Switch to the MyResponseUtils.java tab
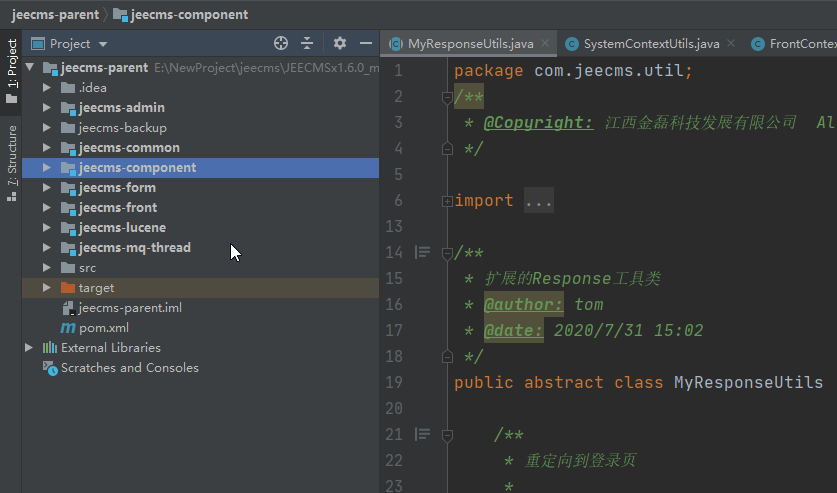This screenshot has width=837, height=493. coord(470,44)
